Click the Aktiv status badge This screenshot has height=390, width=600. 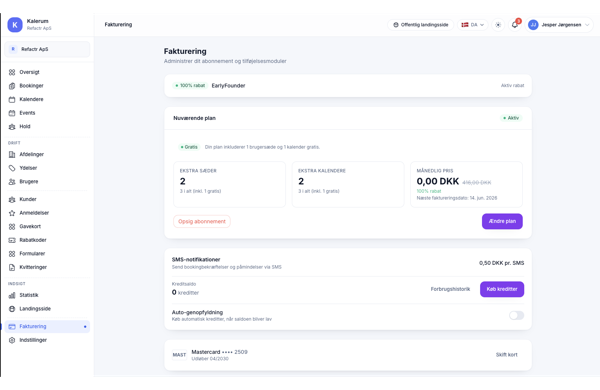[511, 118]
